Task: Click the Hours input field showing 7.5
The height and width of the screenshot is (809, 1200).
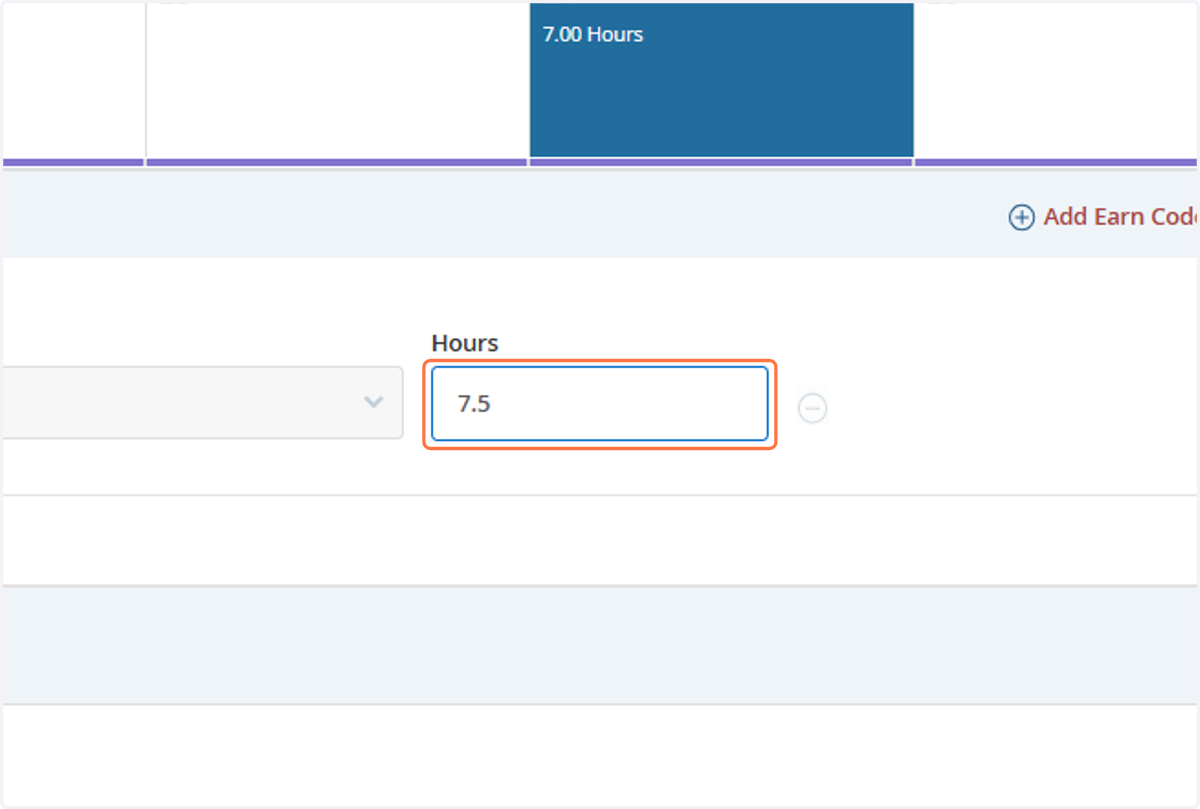Action: (x=600, y=404)
